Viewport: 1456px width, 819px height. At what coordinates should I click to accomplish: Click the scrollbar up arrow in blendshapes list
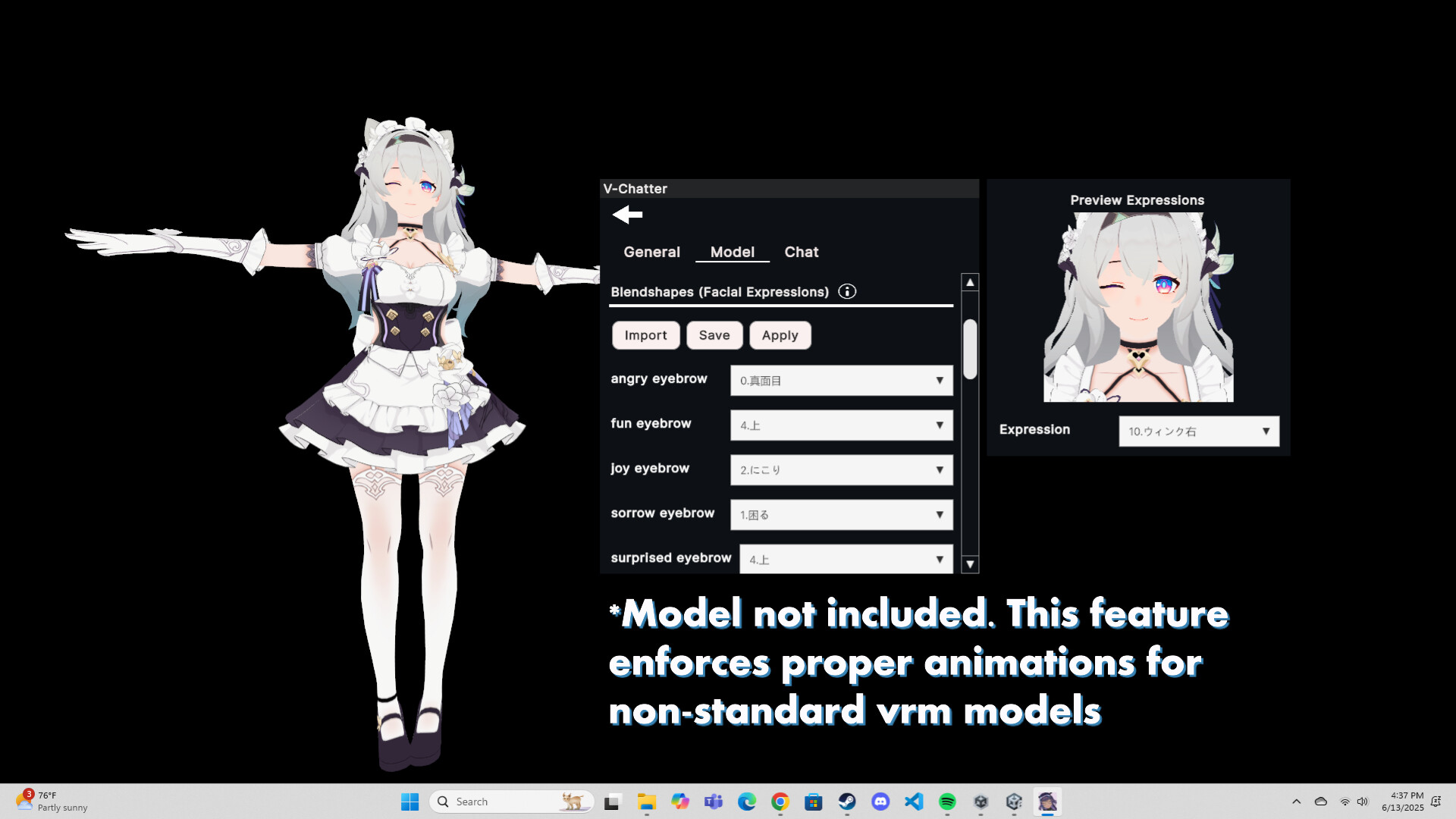970,281
